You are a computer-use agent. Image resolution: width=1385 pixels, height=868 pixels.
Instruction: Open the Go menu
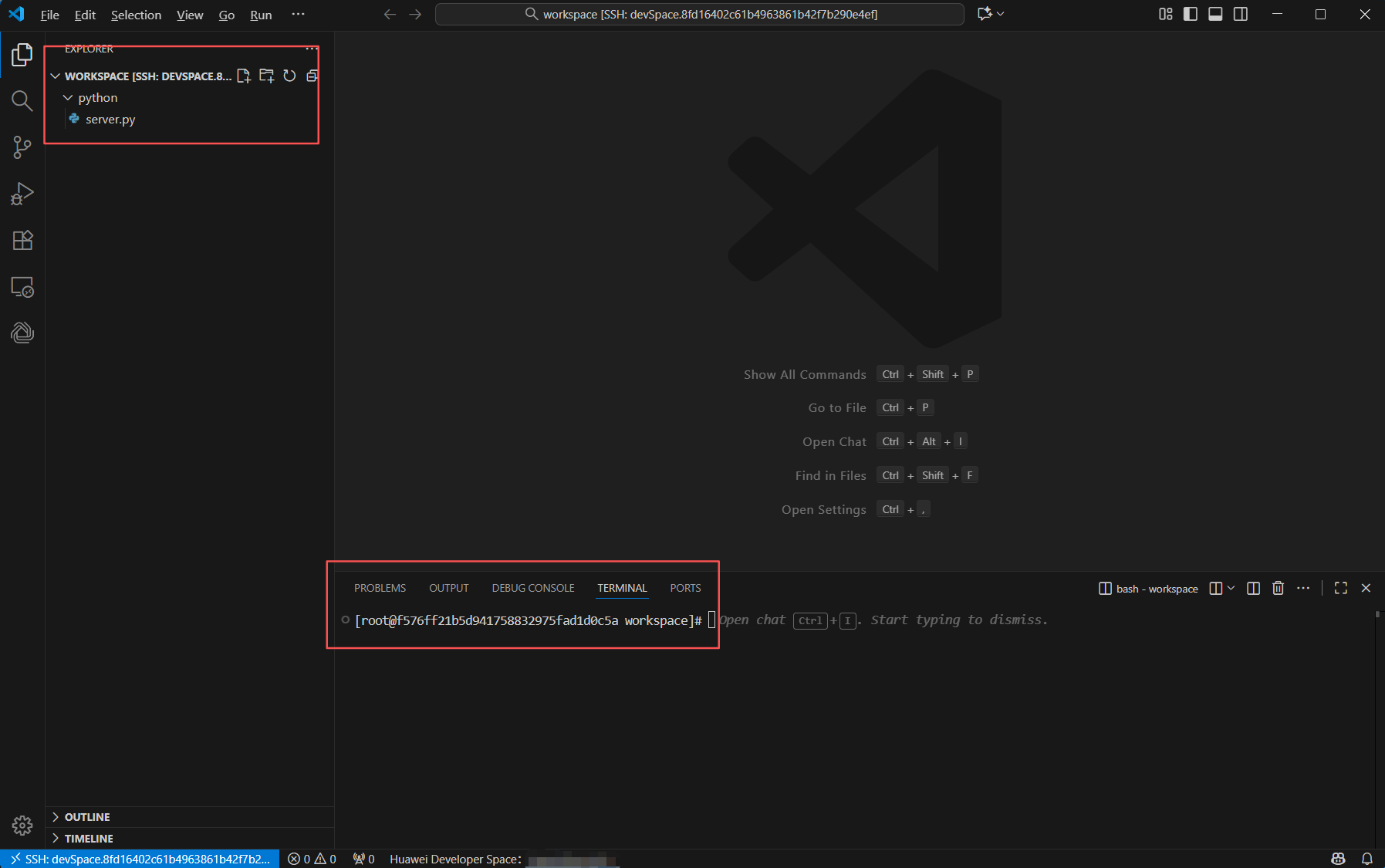(226, 15)
